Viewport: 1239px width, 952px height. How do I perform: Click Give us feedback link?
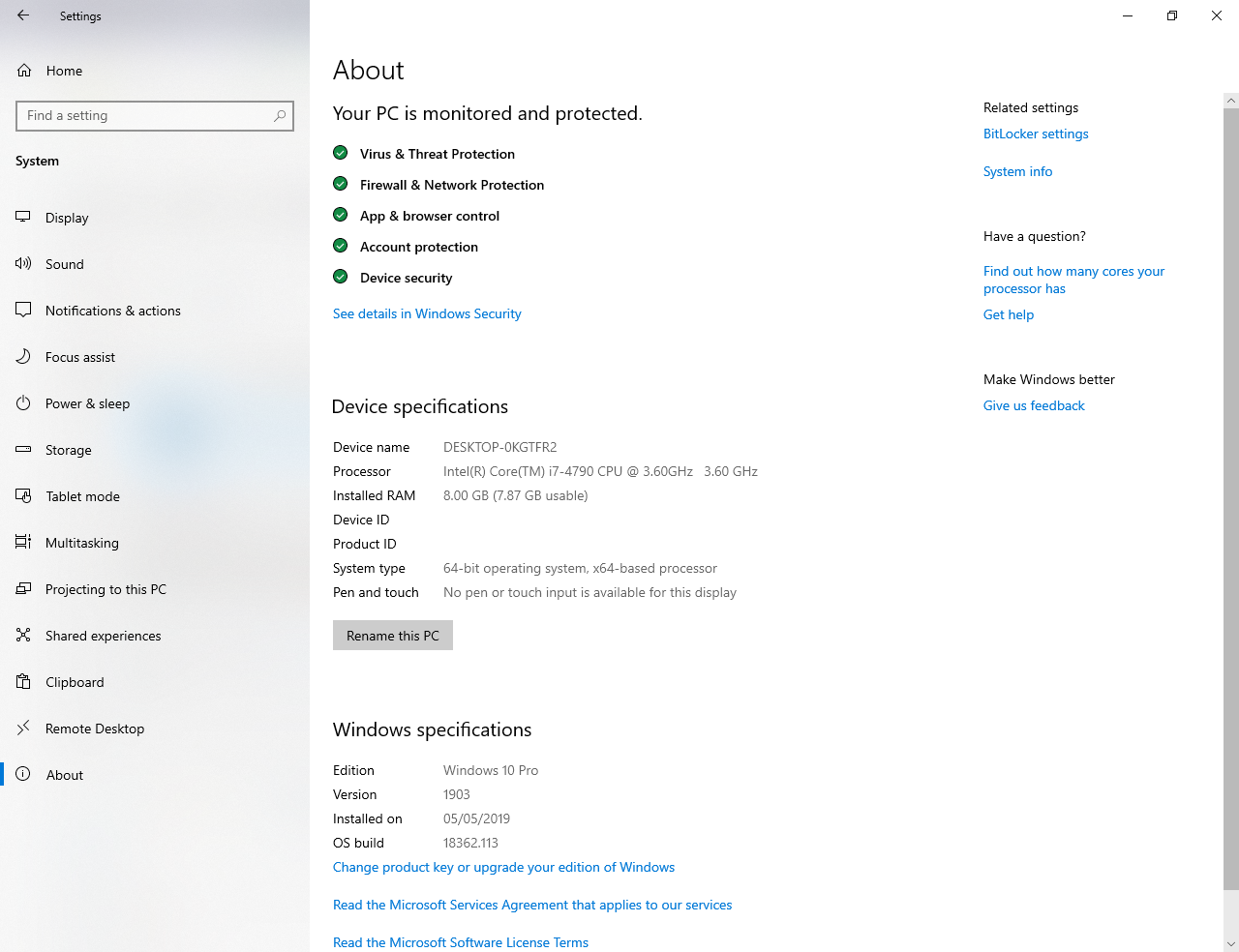1034,405
